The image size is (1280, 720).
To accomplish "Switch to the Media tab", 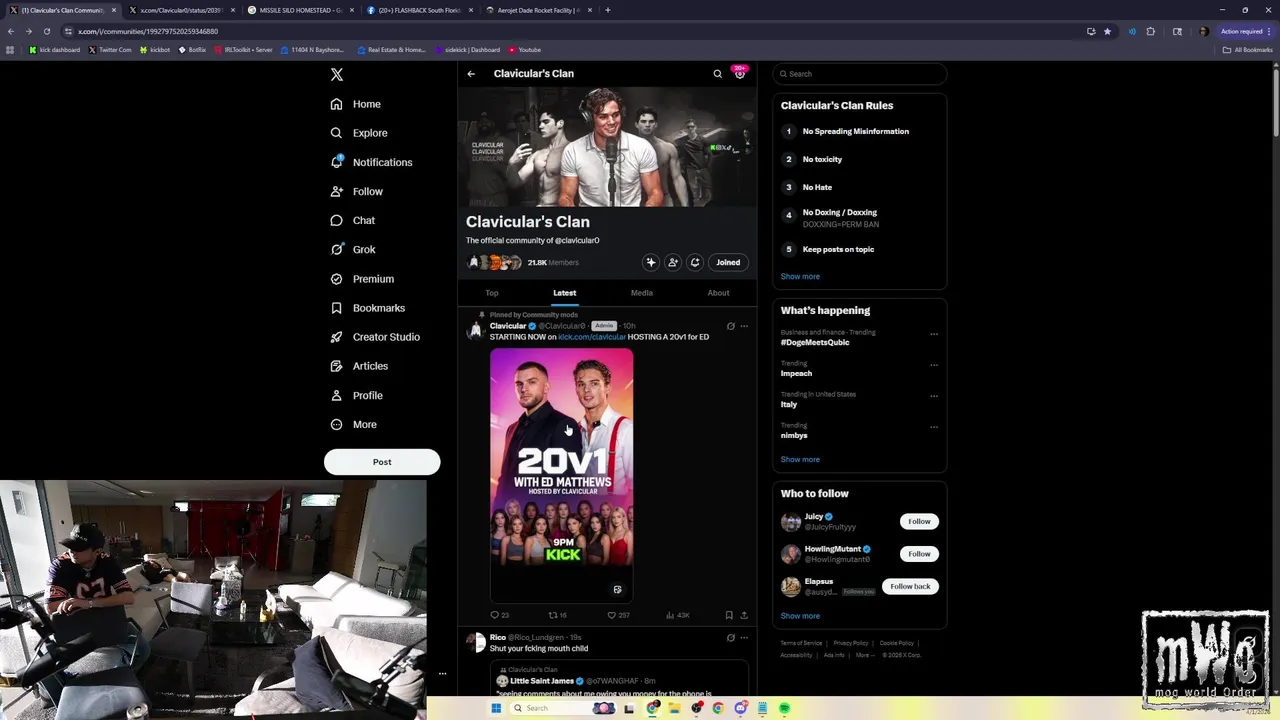I will 642,293.
